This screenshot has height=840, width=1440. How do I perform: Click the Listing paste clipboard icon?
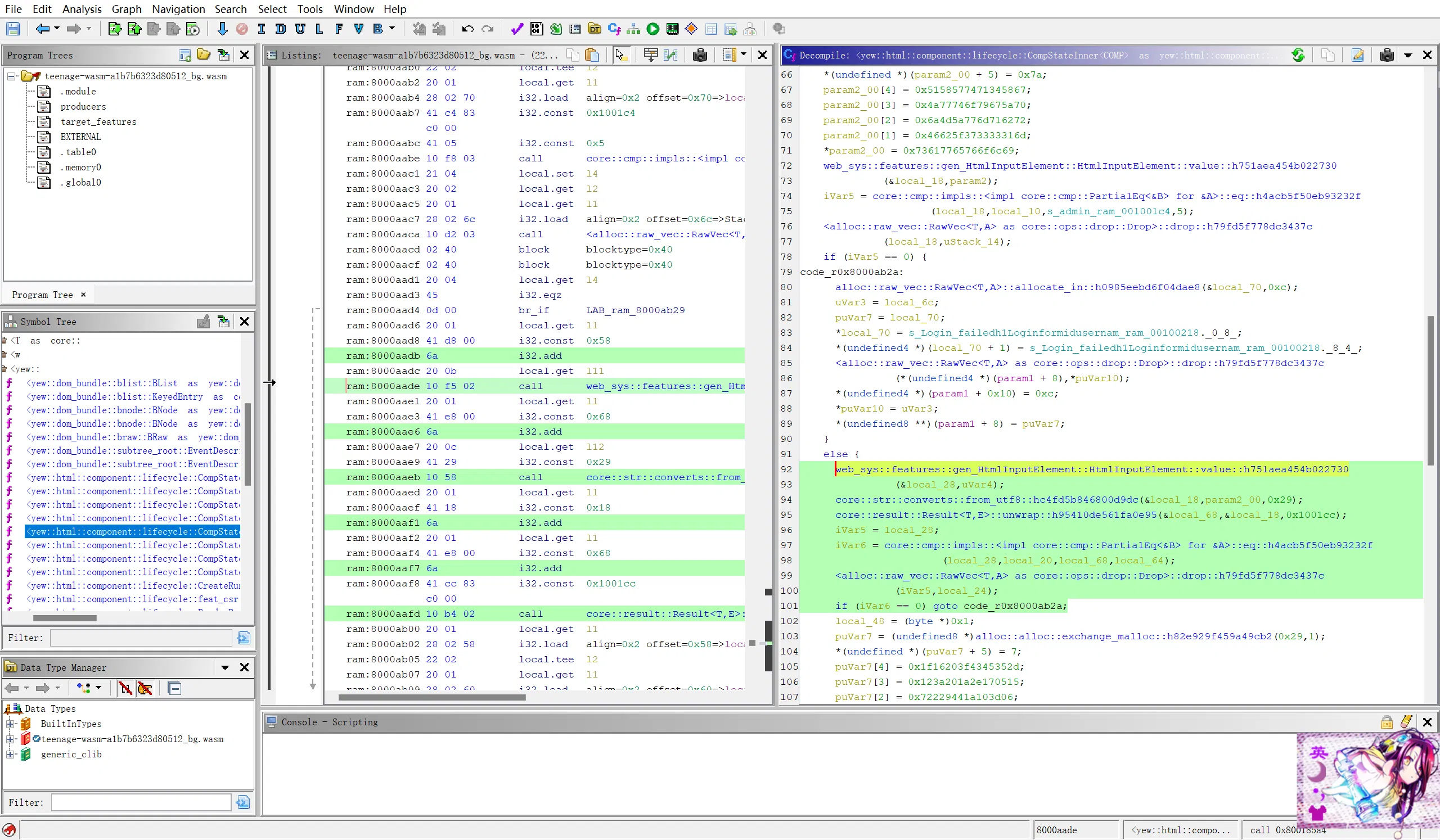[x=592, y=55]
